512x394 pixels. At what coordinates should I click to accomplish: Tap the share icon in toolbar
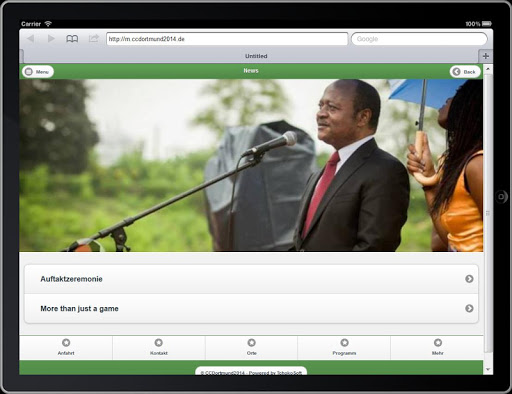click(94, 38)
